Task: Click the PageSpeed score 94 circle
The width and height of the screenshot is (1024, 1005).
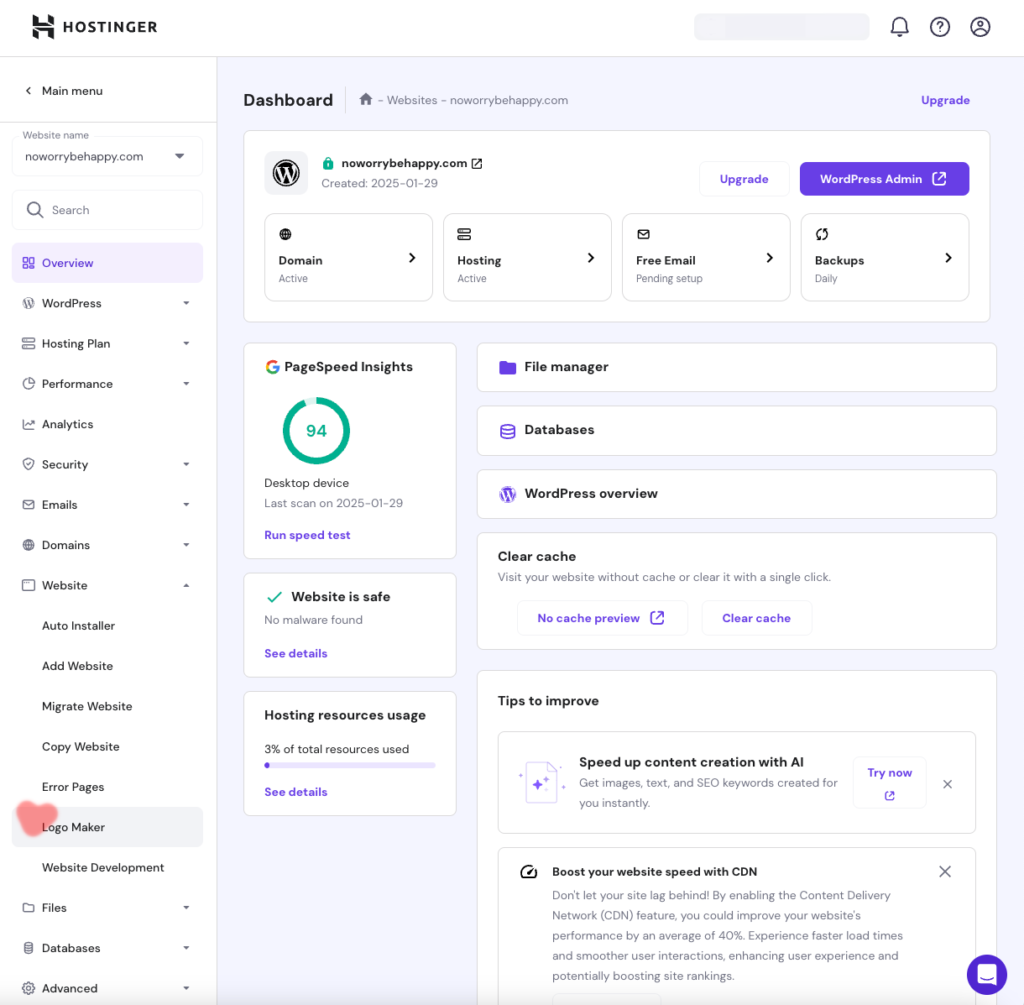Action: tap(316, 431)
